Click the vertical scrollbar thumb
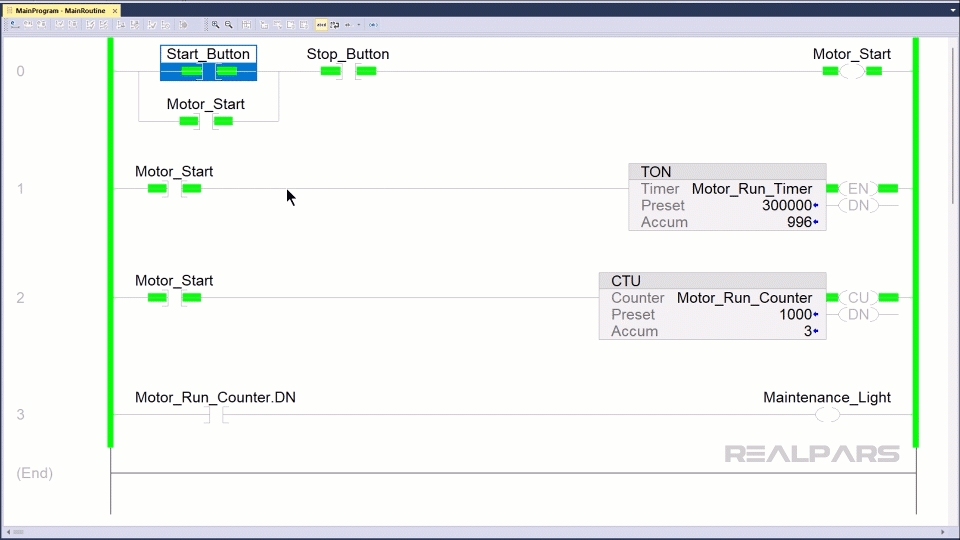This screenshot has width=960, height=540. pyautogui.click(x=953, y=126)
